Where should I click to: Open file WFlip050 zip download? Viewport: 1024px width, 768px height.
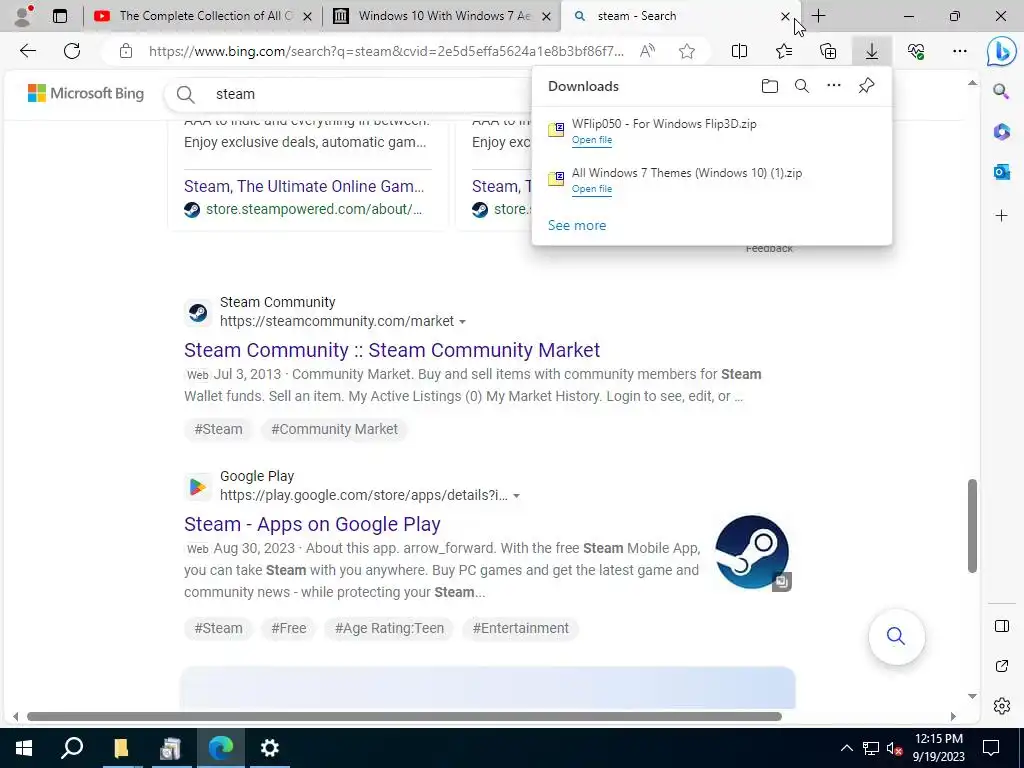point(592,140)
